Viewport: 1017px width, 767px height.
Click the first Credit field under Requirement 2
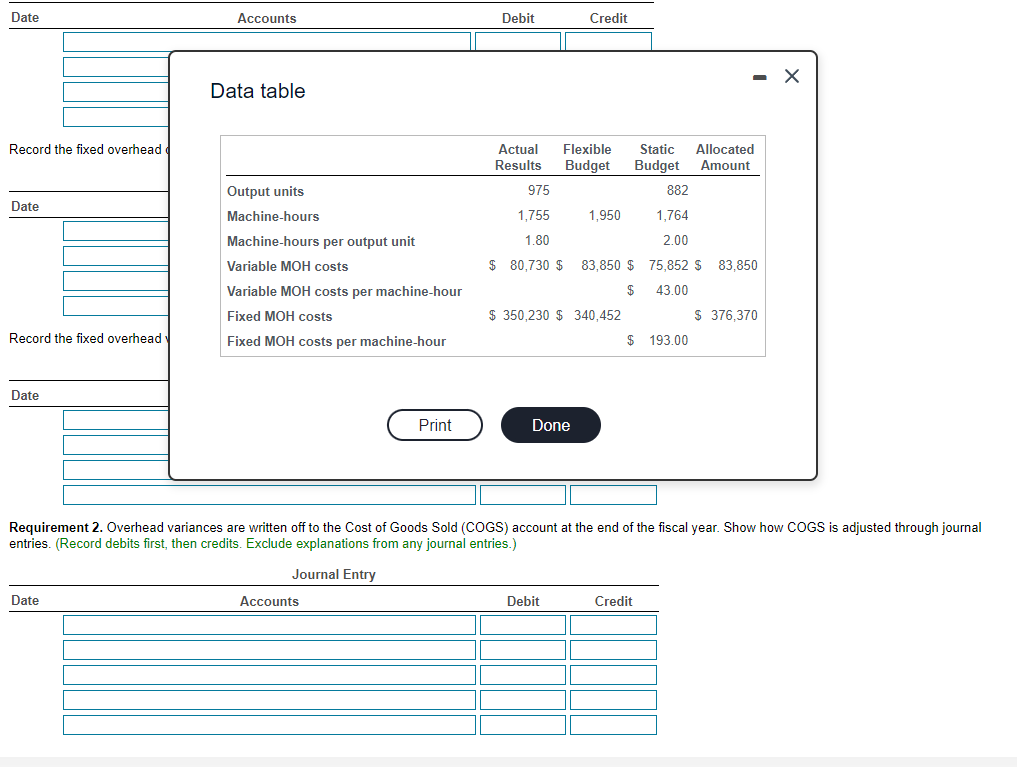point(612,624)
